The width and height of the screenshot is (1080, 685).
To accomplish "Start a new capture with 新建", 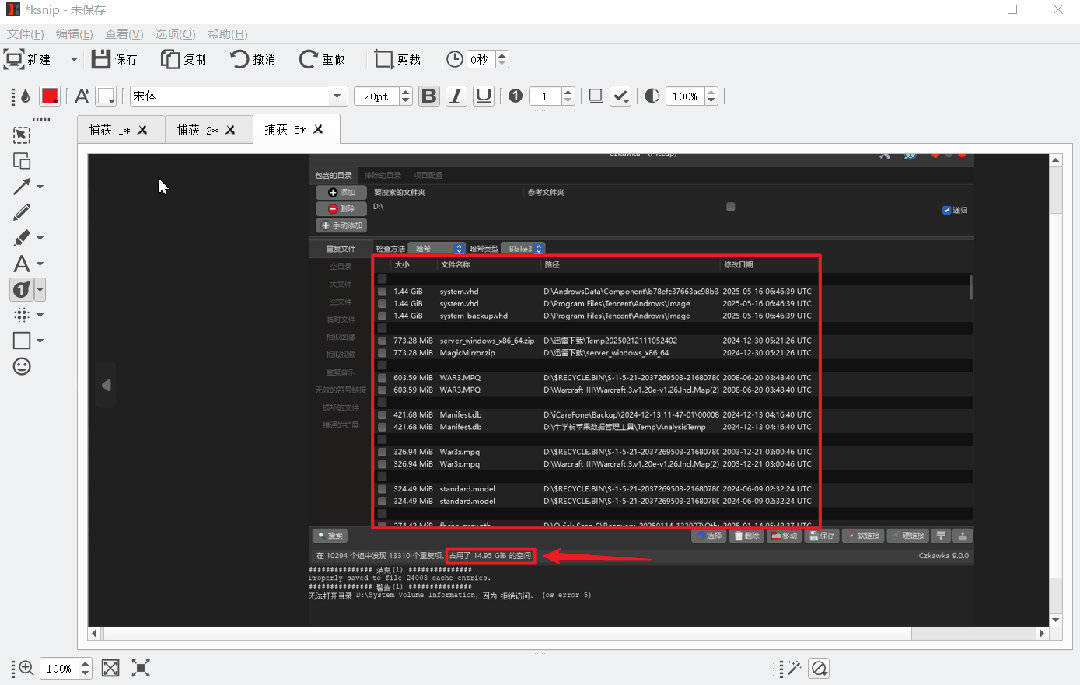I will (x=28, y=59).
